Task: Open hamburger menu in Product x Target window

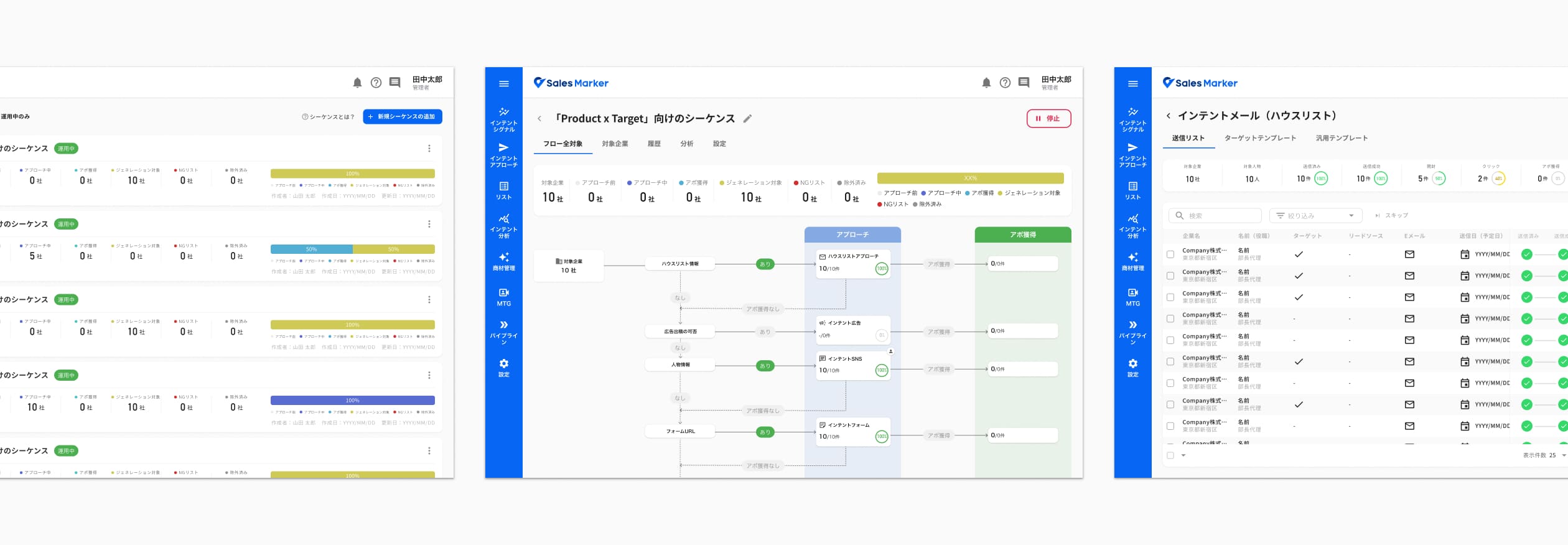Action: [x=504, y=84]
